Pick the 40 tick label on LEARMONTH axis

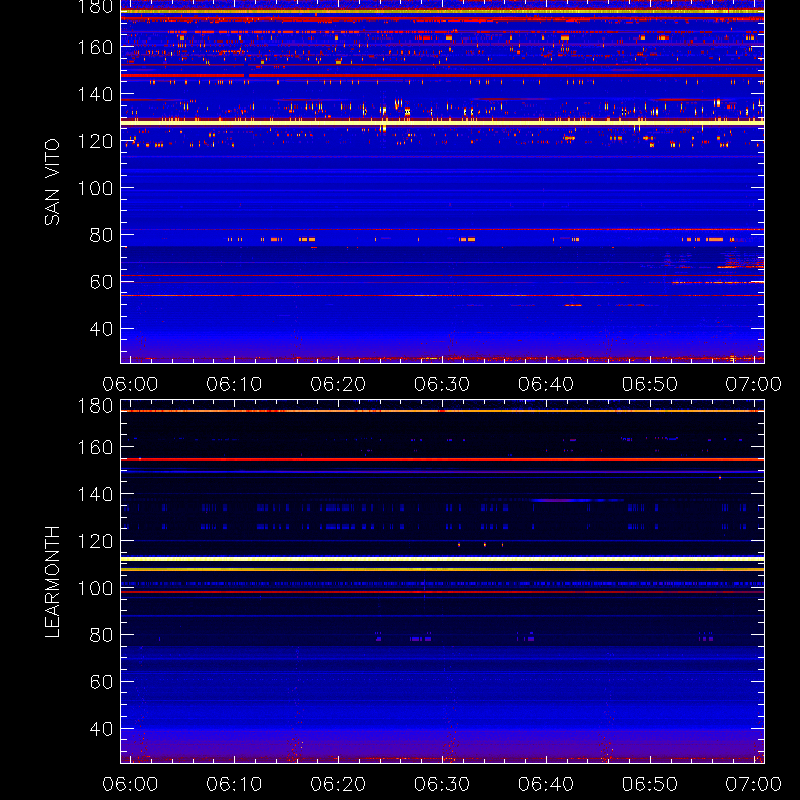[x=101, y=729]
